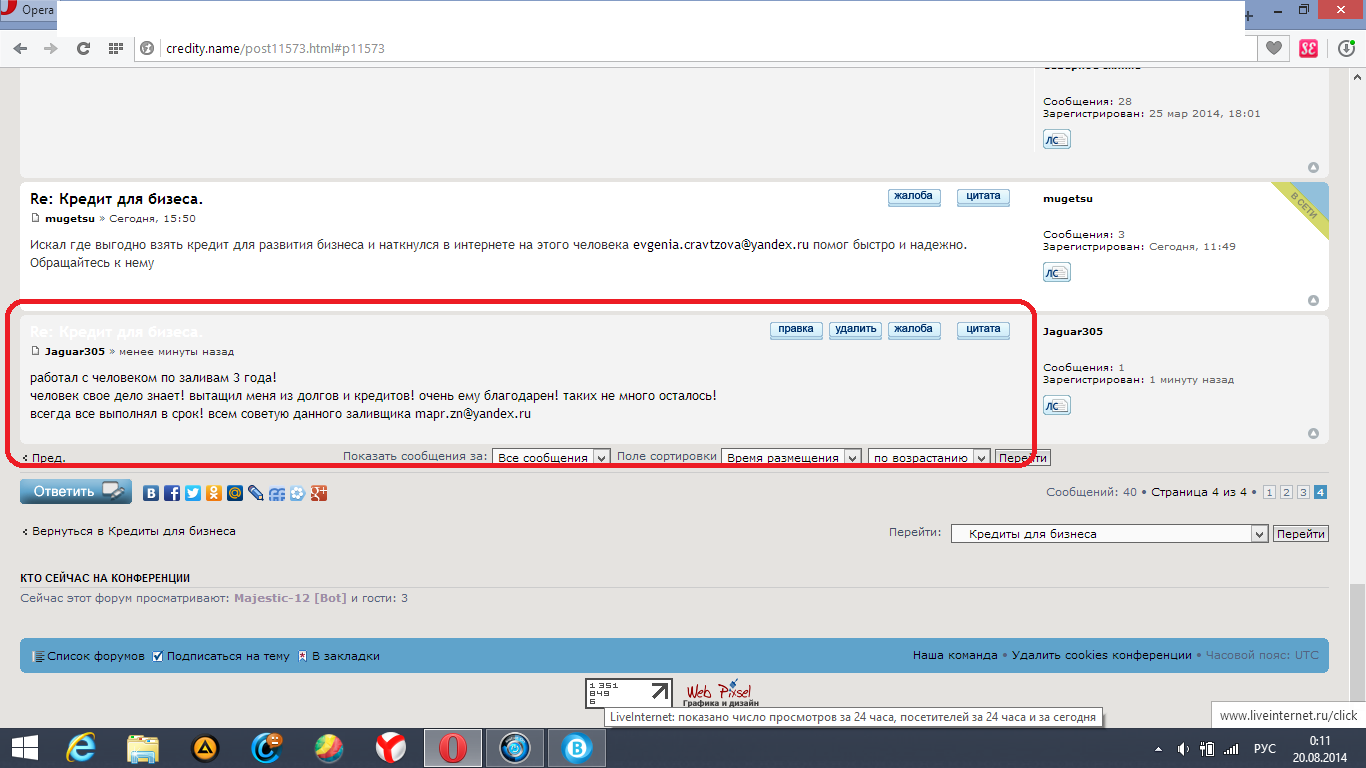Click 'Перейти' beside the sort options

[1022, 457]
